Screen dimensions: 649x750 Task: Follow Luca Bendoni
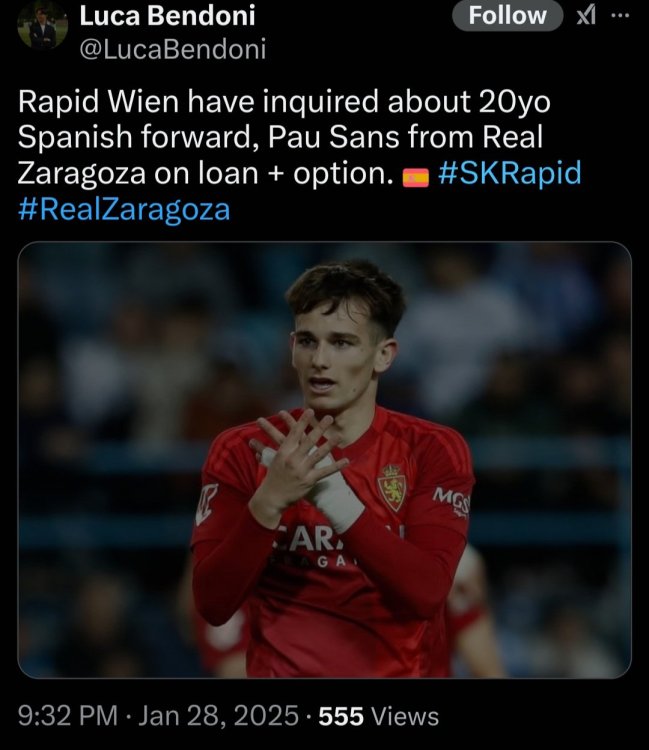507,16
